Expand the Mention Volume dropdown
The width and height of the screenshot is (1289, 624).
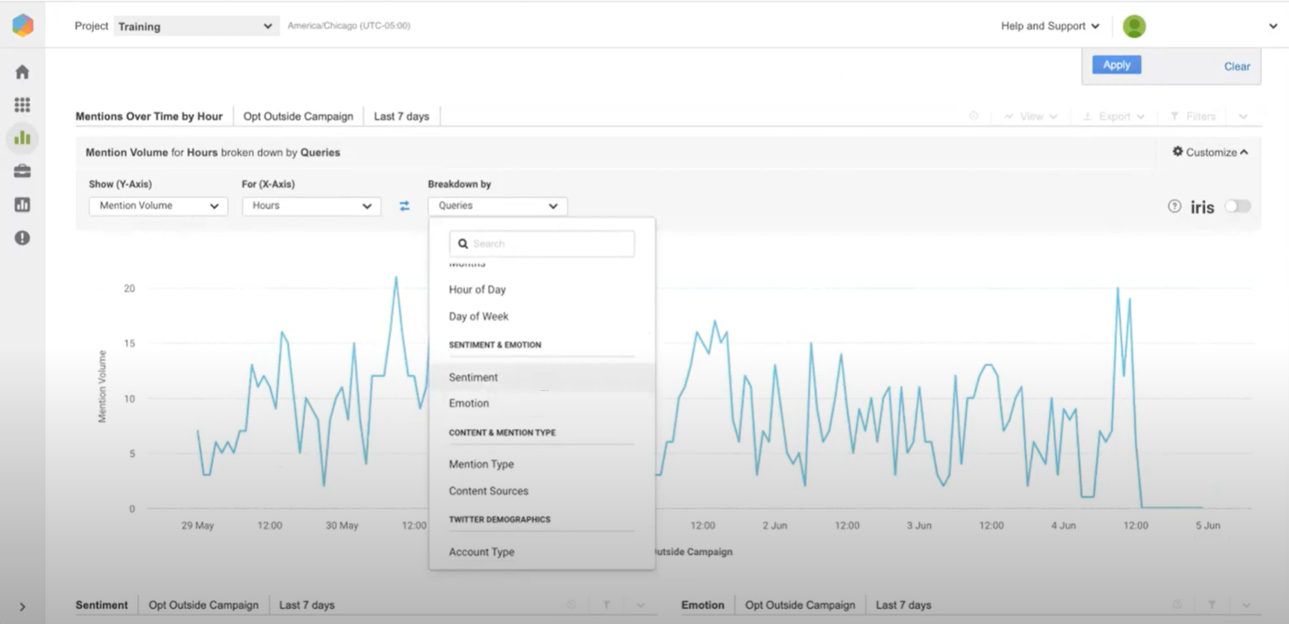(157, 205)
